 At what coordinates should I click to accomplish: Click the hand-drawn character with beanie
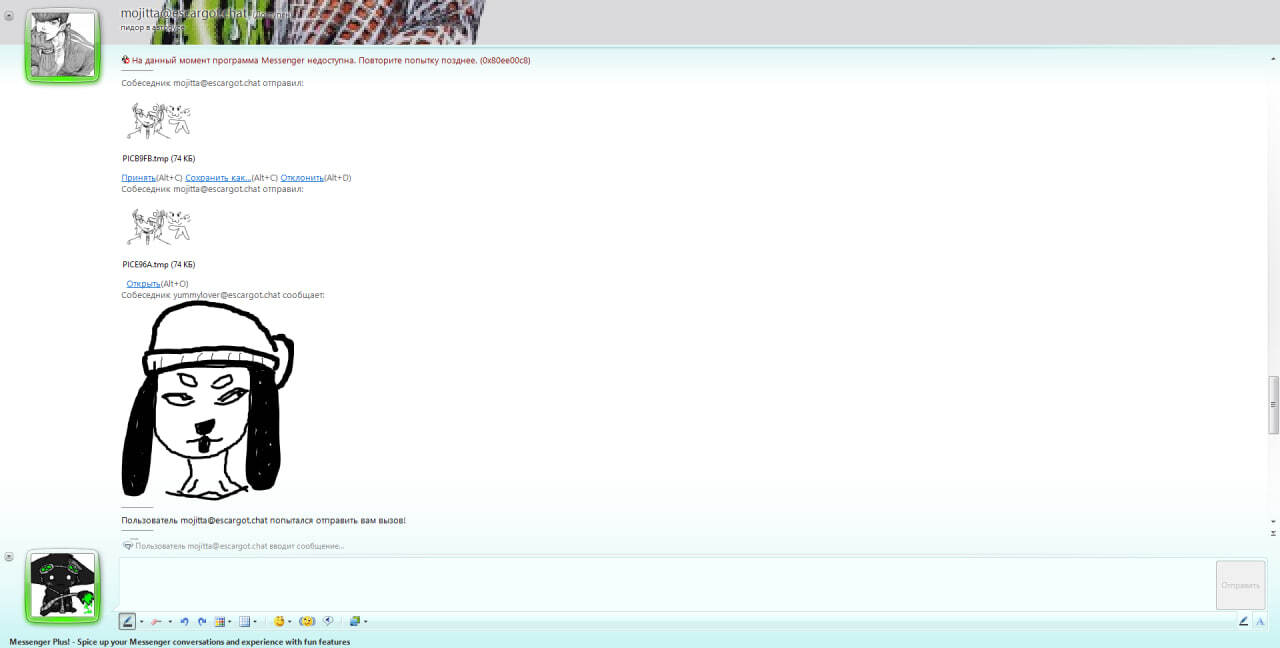click(x=207, y=400)
